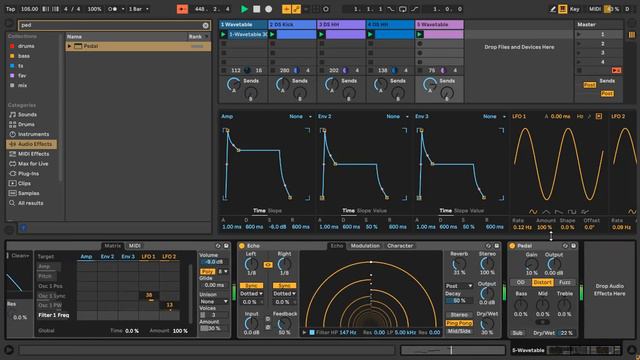Select the Echo Ping Pong mode button
Image resolution: width=640 pixels, height=360 pixels.
tap(459, 323)
